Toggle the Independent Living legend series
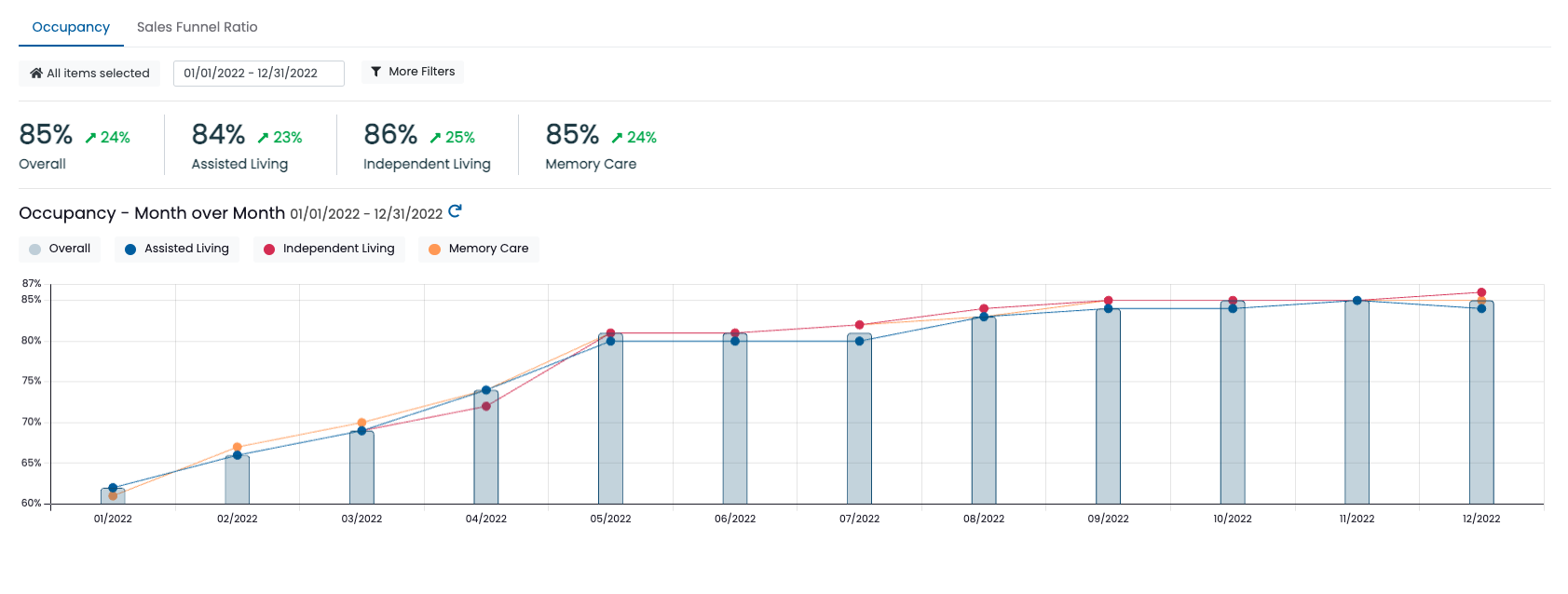The height and width of the screenshot is (594, 1568). pos(329,249)
